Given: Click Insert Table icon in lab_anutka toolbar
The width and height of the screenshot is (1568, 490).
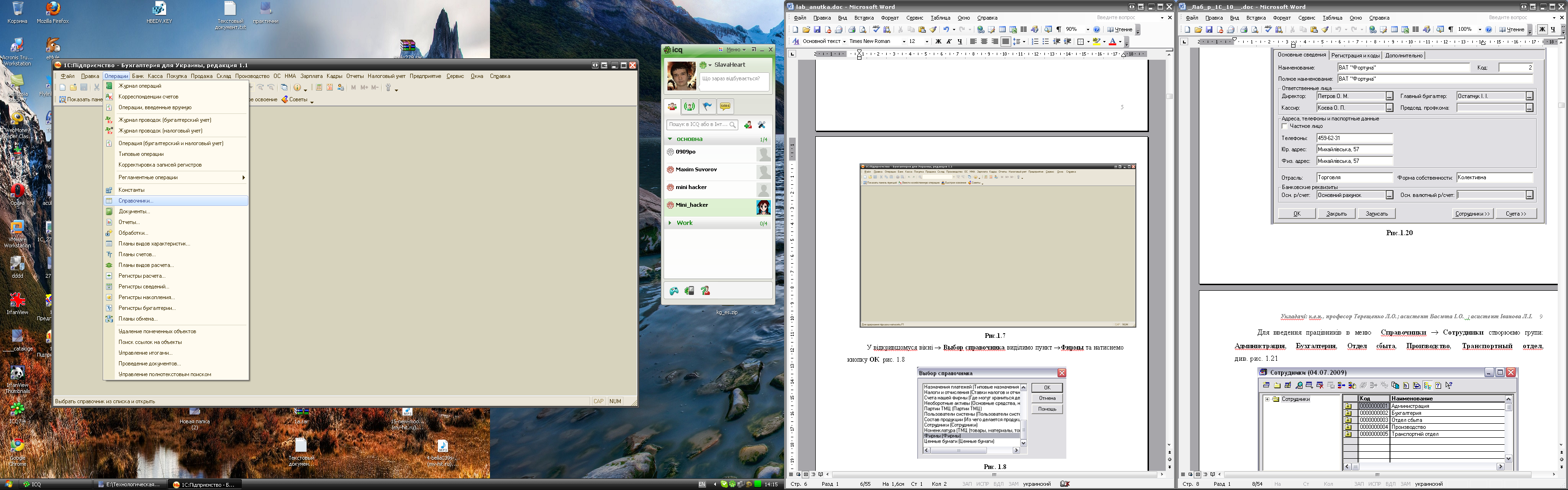Looking at the screenshot, I should [x=1002, y=29].
